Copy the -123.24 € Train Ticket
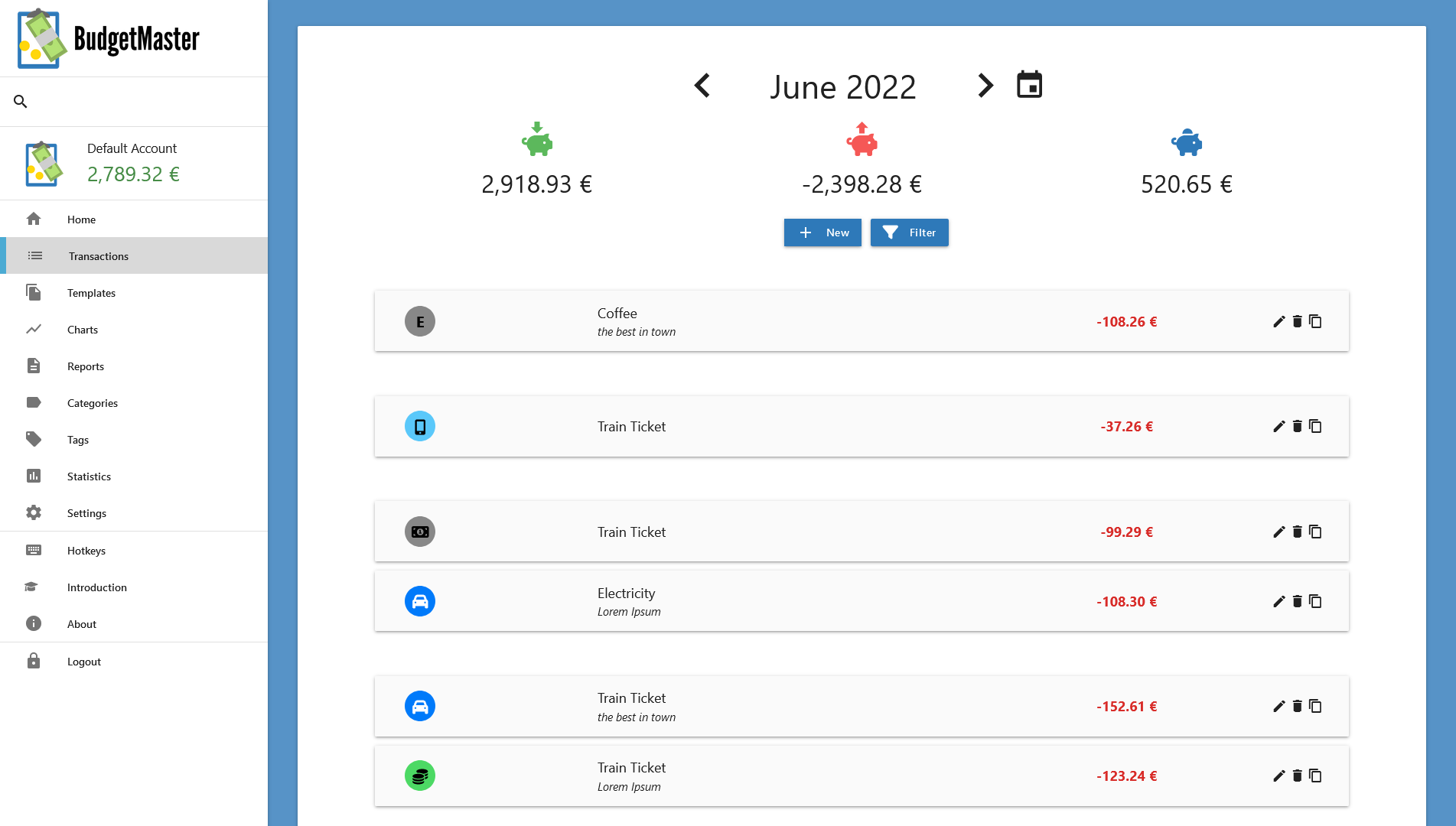1456x826 pixels. 1315,776
